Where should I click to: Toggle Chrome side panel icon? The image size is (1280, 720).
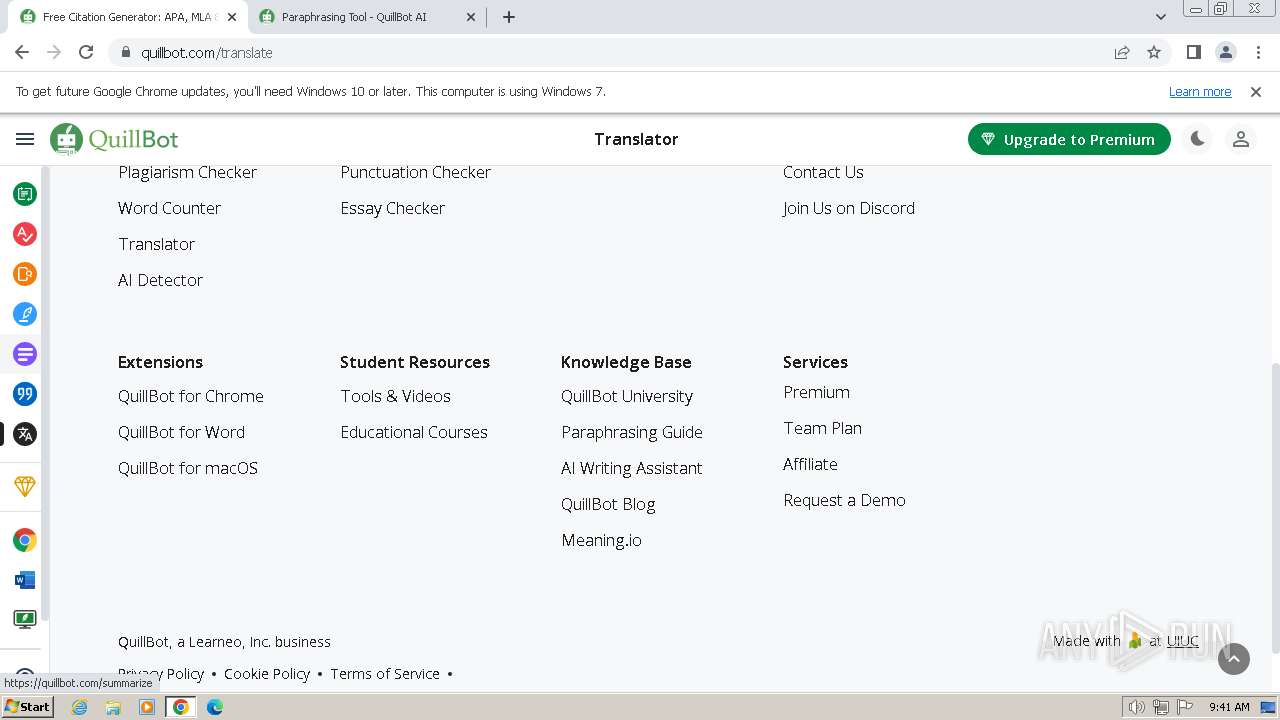(1194, 52)
